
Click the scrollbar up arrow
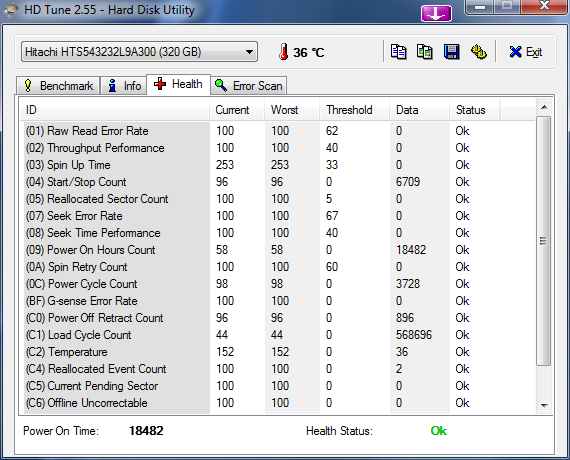(544, 107)
